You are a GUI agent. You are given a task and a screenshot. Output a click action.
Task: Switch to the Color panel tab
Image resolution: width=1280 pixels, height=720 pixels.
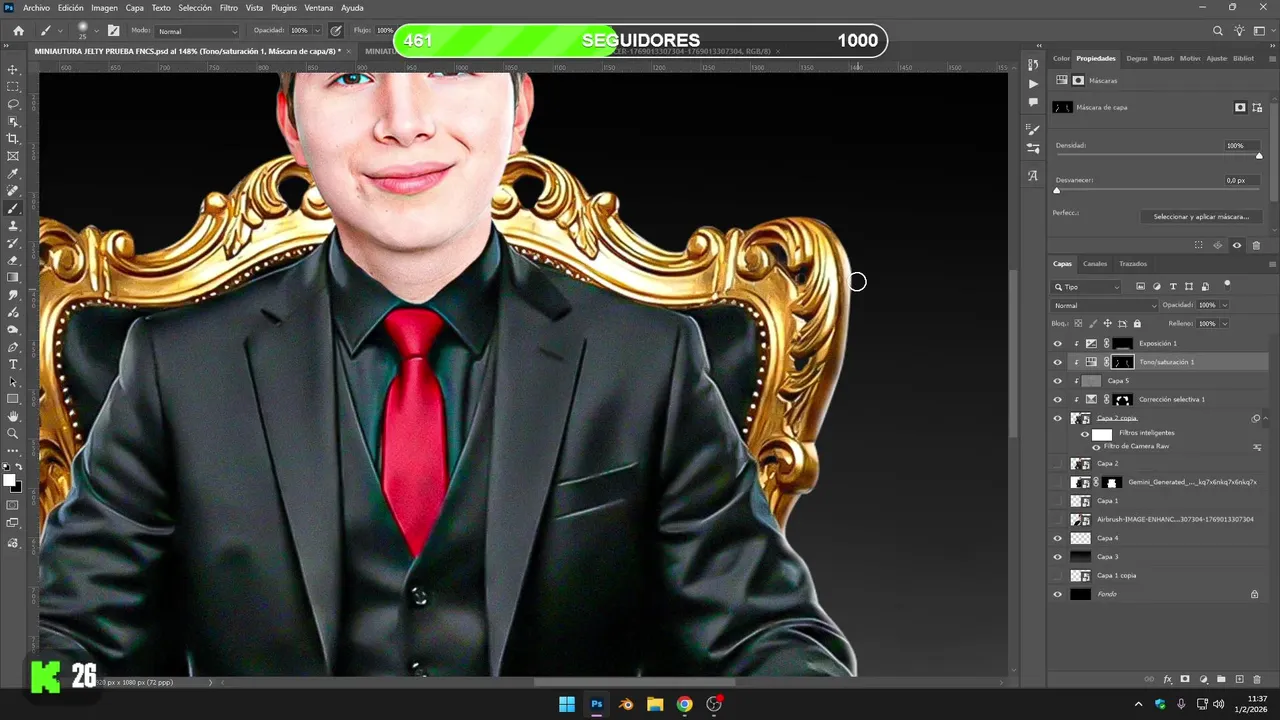point(1061,58)
